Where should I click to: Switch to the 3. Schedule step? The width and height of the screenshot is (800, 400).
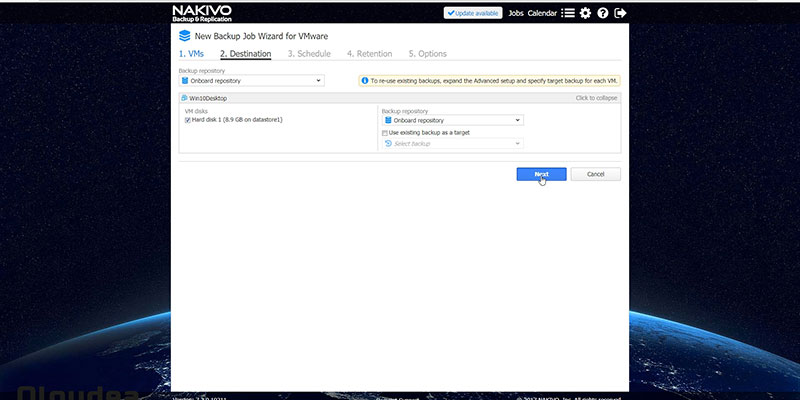[x=309, y=54]
